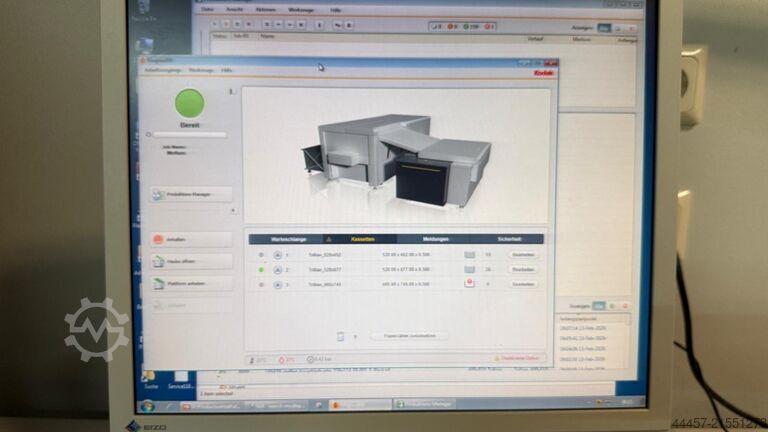Viewport: 768px width, 432px height.
Task: Click Bearbeiten for the first cassette row
Action: (523, 255)
